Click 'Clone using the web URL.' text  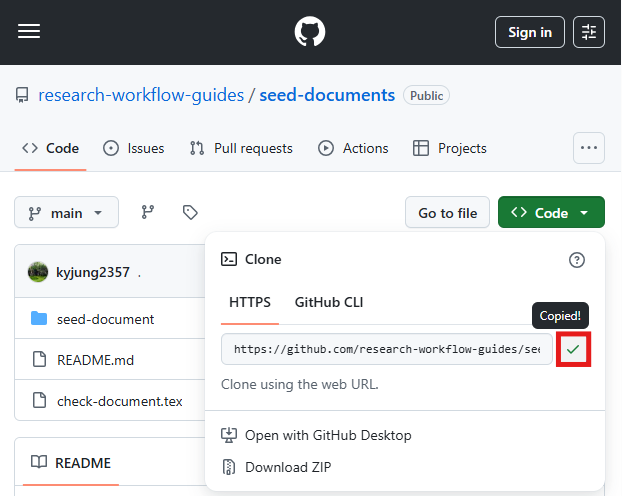tap(299, 384)
